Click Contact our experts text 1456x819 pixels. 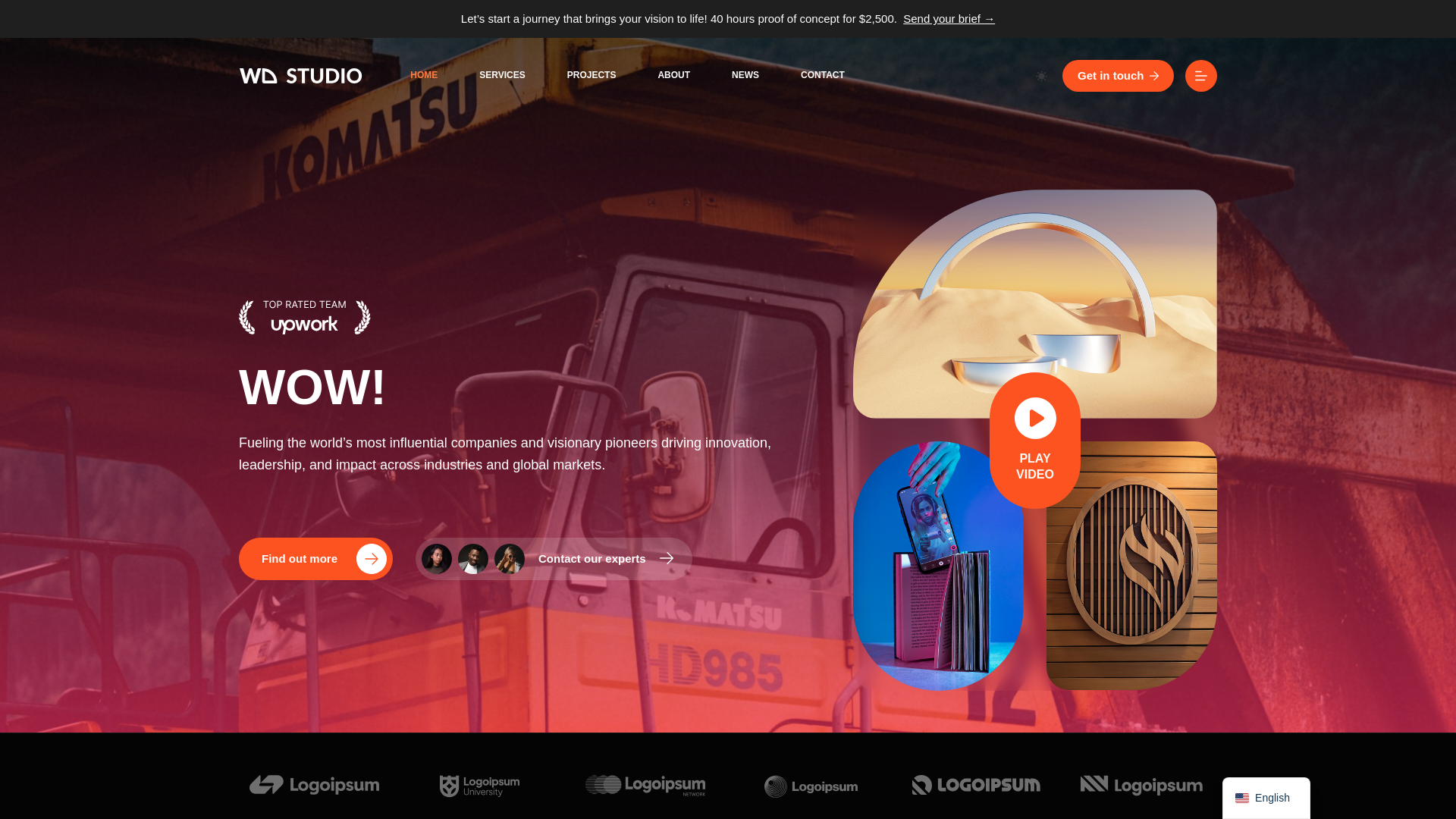coord(591,559)
